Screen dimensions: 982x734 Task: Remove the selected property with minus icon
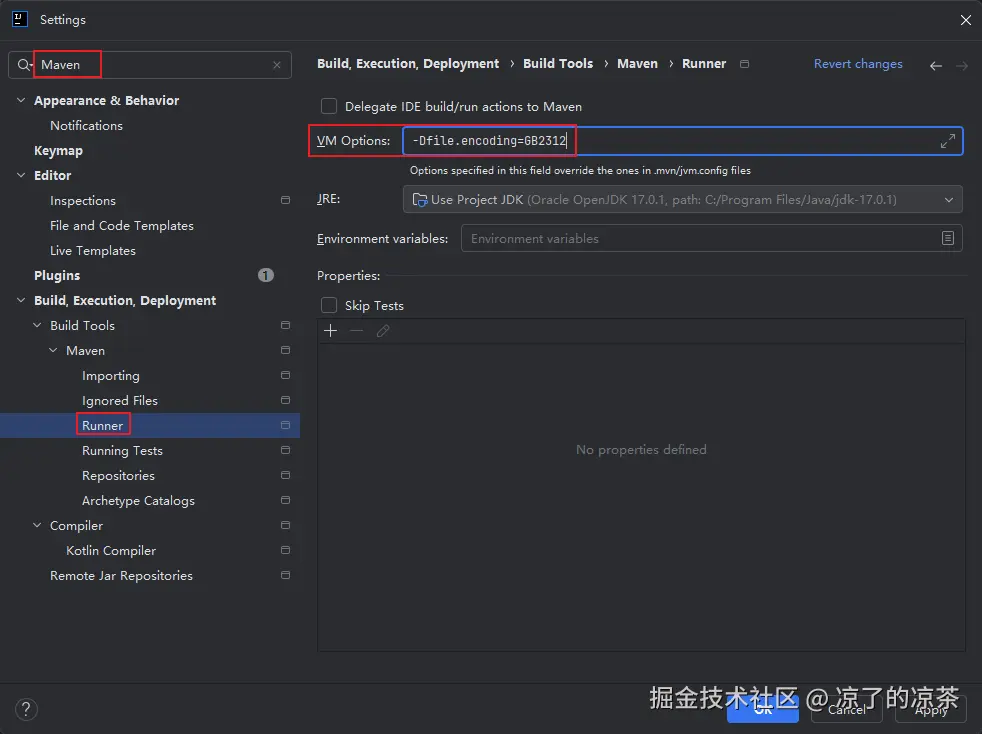356,331
